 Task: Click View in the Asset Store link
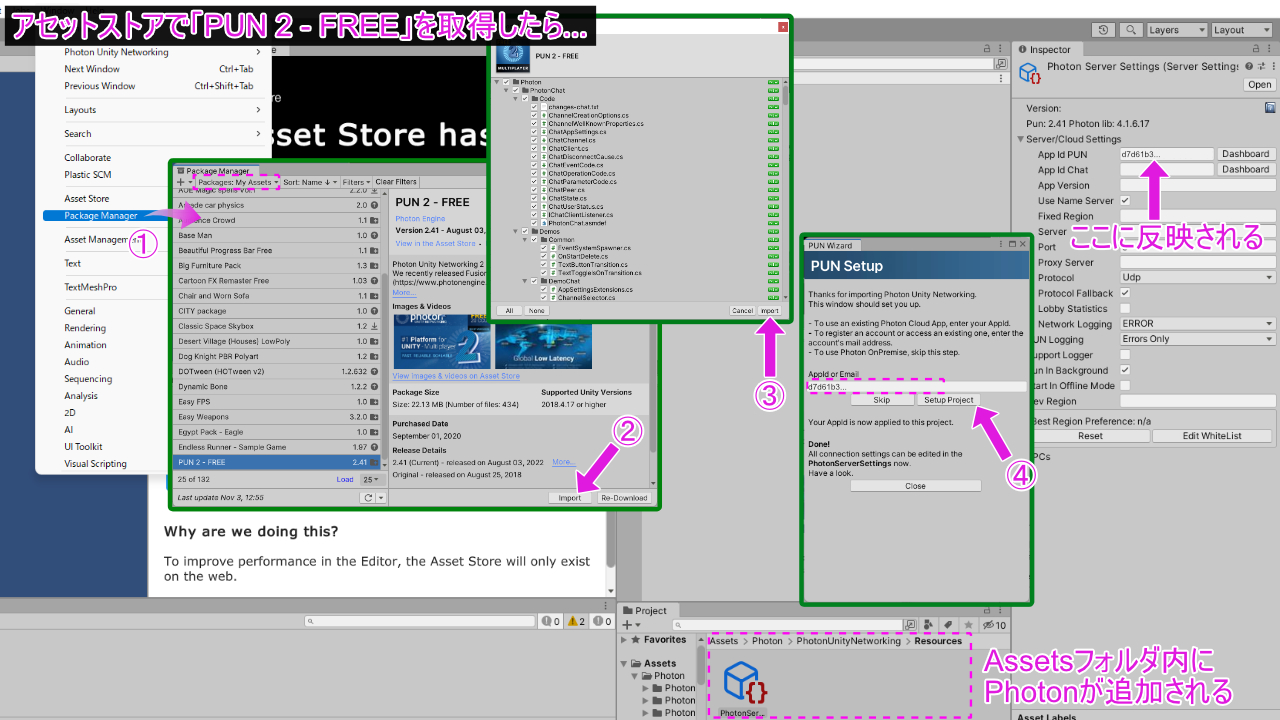(435, 244)
